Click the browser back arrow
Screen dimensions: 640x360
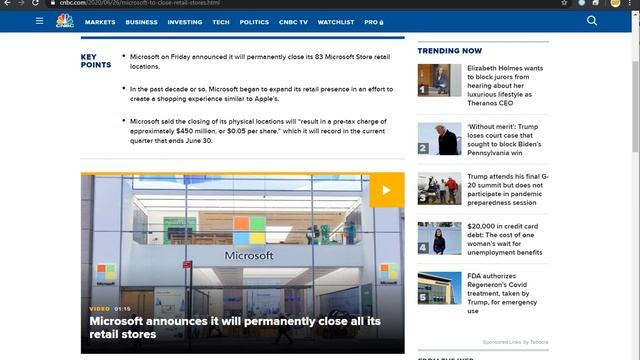click(x=7, y=3)
